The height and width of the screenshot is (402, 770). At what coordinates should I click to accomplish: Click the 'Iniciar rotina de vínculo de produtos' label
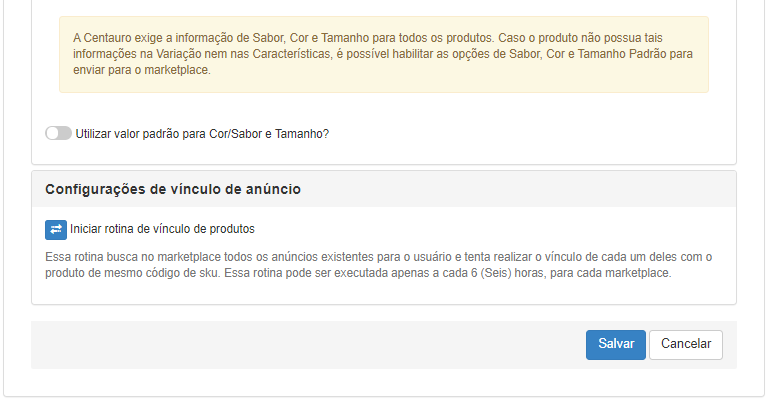(162, 229)
